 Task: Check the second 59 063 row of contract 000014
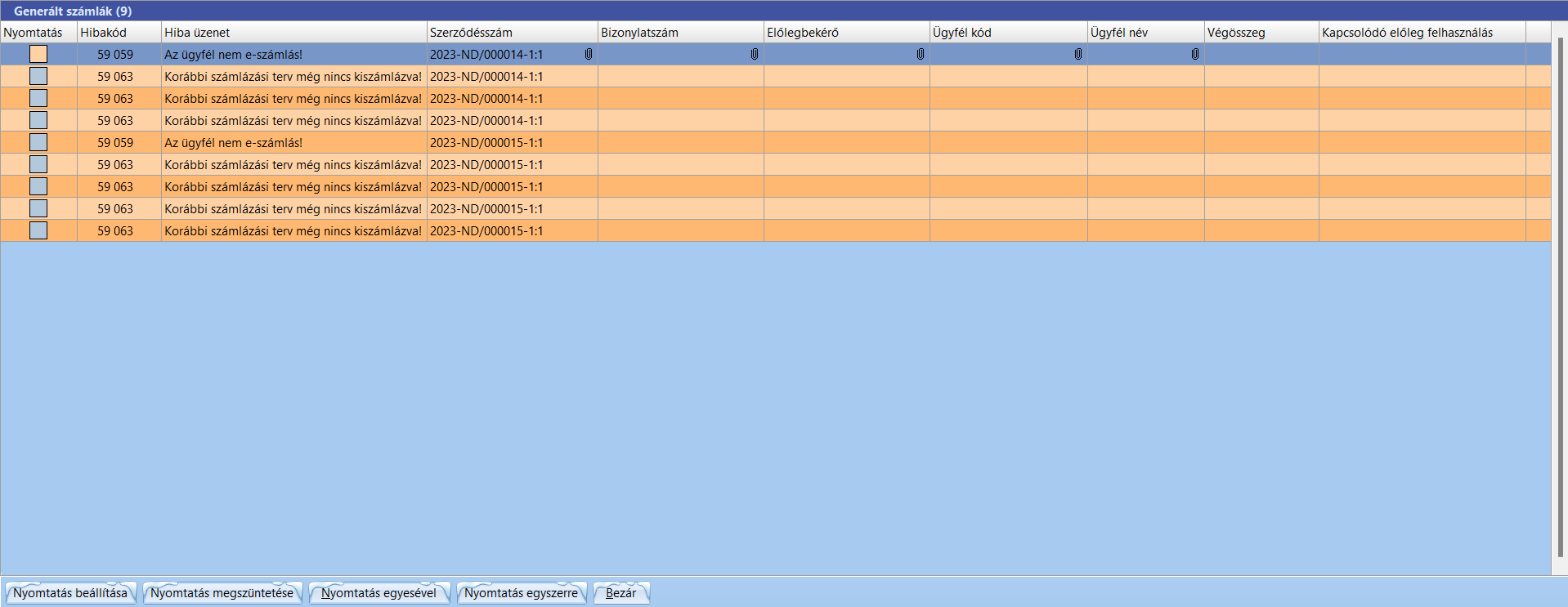[38, 98]
